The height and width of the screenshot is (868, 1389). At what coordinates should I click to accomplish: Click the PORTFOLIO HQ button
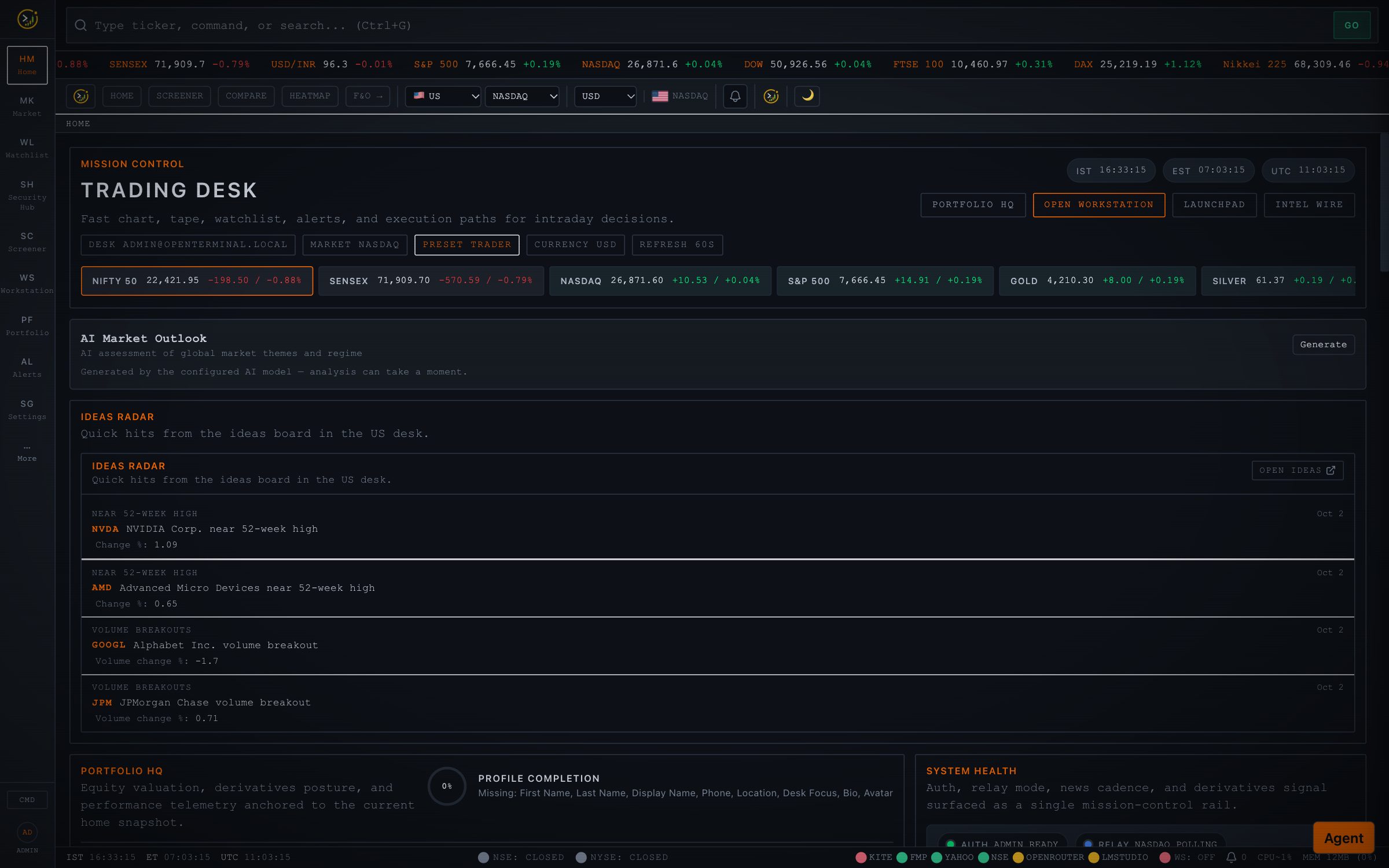(x=973, y=205)
